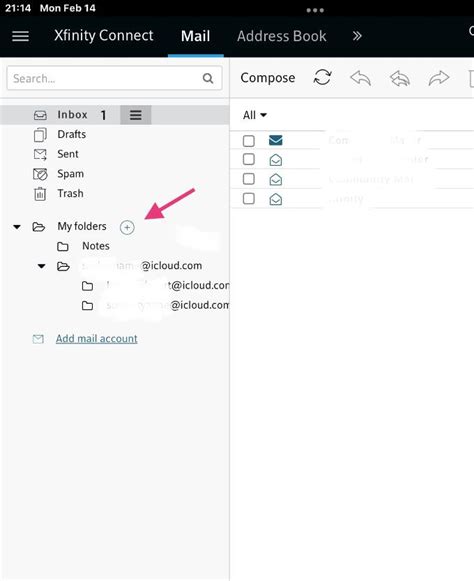Click the Reply arrow icon
Screen dimensions: 474x581
pyautogui.click(x=361, y=78)
